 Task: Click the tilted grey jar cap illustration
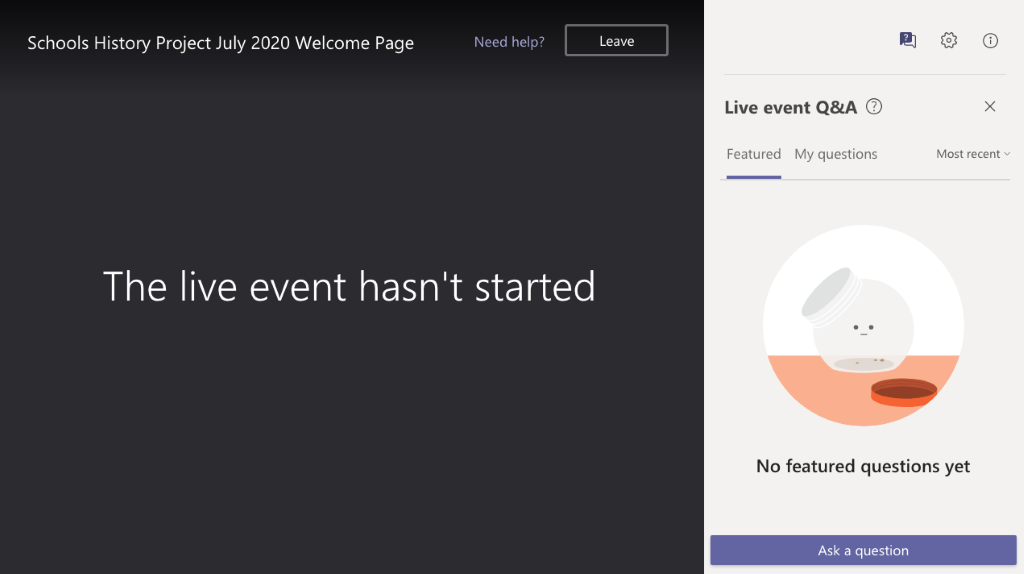[x=829, y=296]
